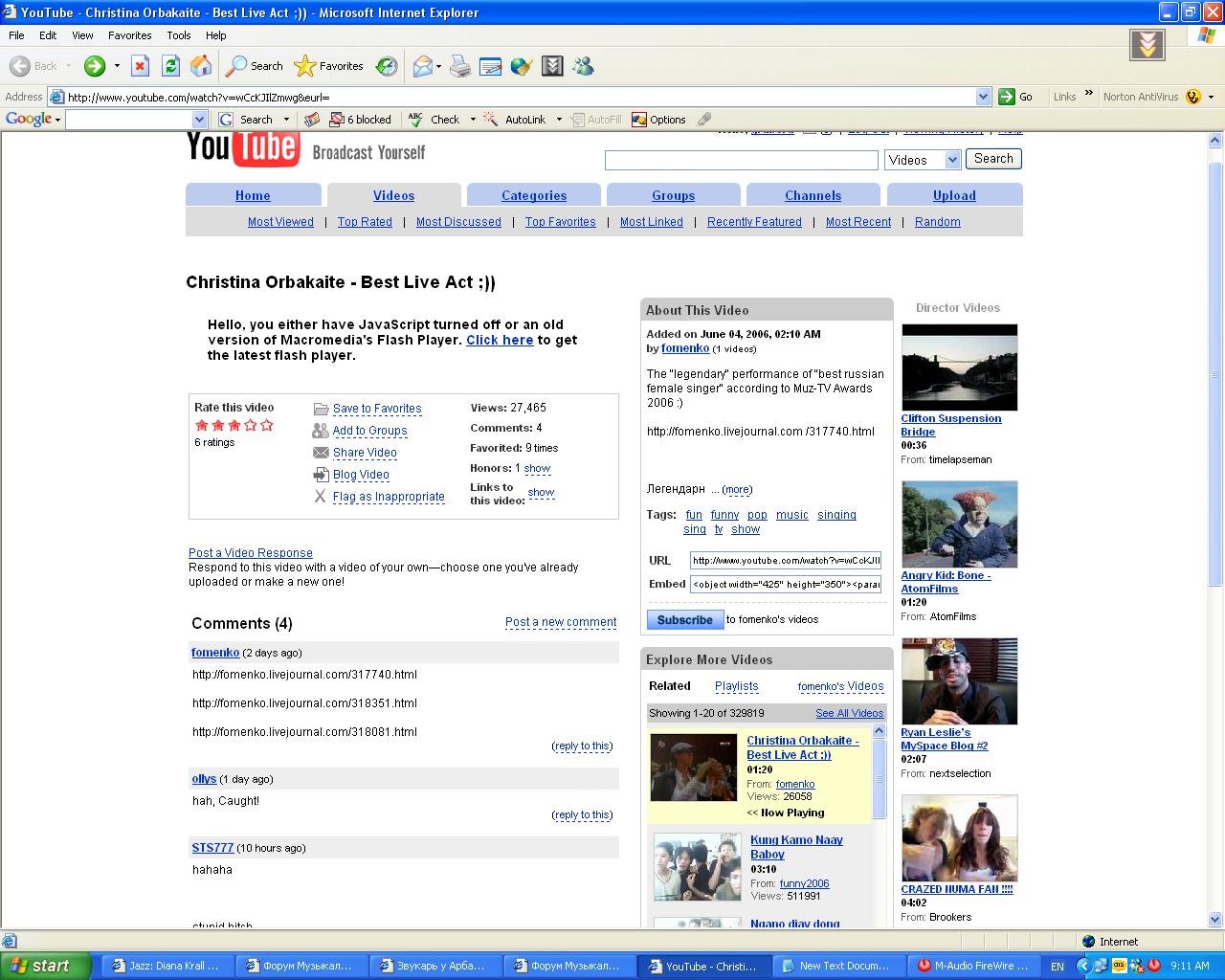Screen dimensions: 1225x980
Task: Click See All Videos link
Action: [x=850, y=713]
